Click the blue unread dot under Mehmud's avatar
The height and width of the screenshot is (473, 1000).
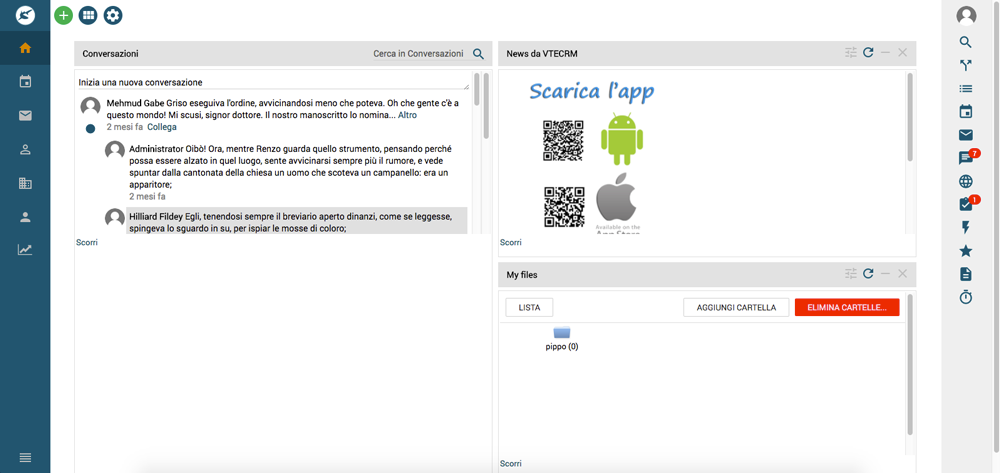pos(91,129)
